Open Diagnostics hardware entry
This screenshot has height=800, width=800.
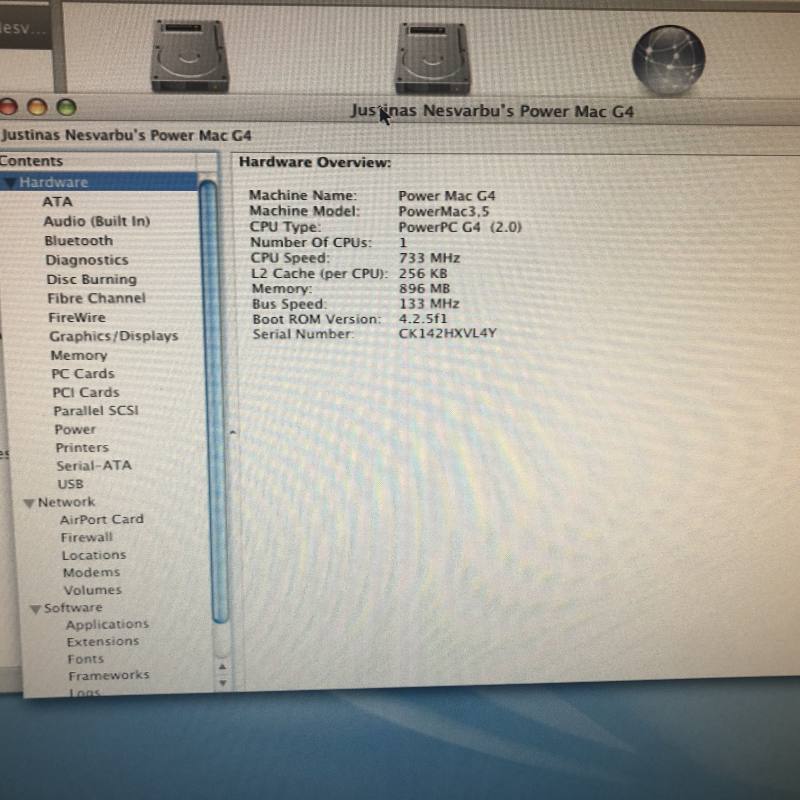tap(87, 260)
